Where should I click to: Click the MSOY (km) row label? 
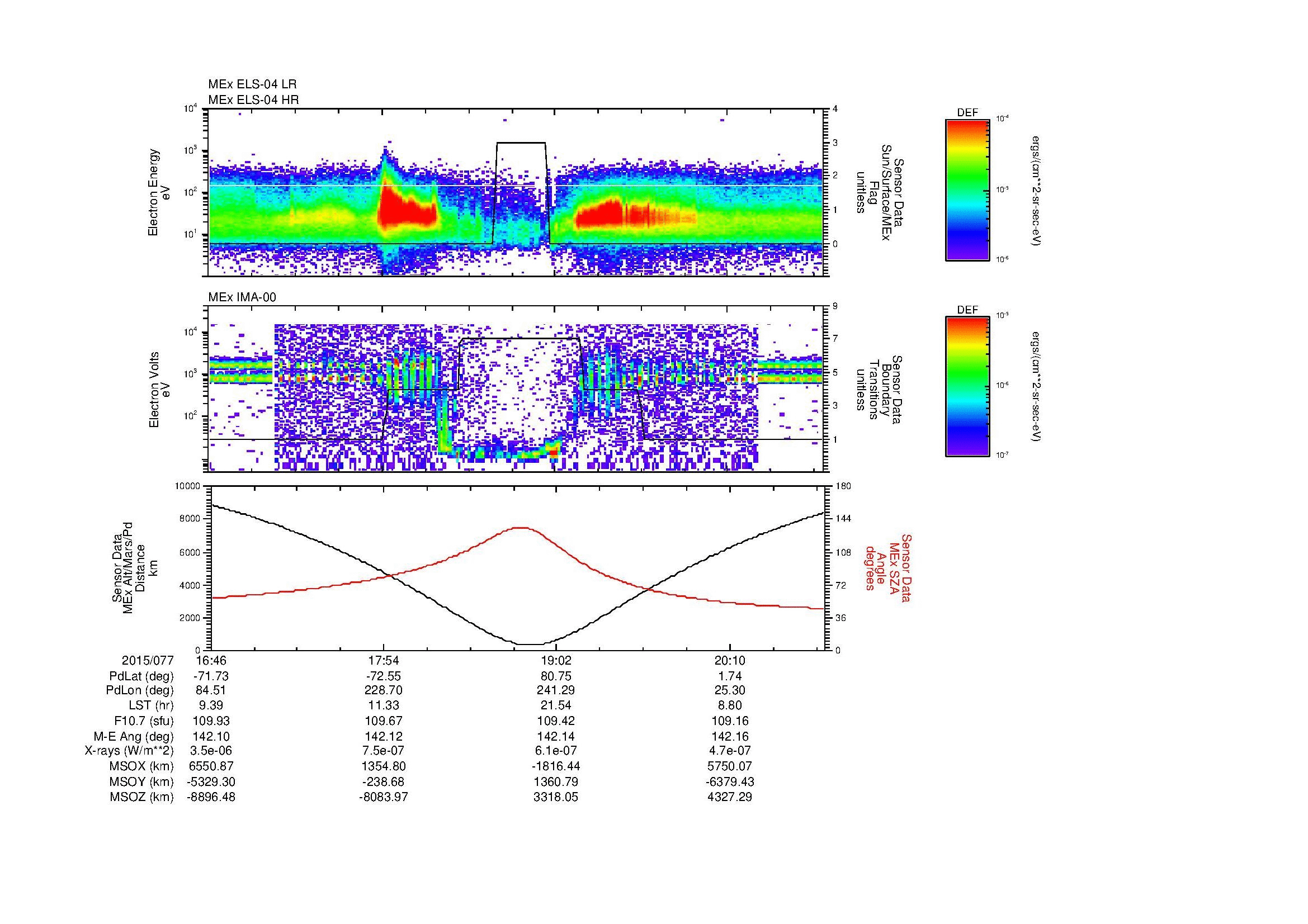[141, 781]
